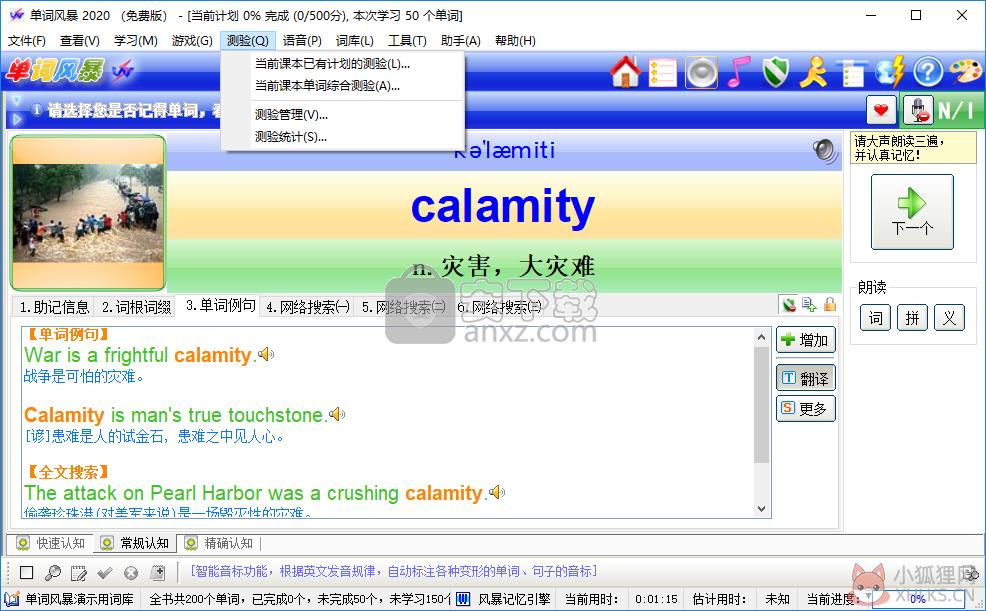Click the gray checkmark icon in bottom toolbar
Viewport: 986px width, 611px height.
click(105, 573)
